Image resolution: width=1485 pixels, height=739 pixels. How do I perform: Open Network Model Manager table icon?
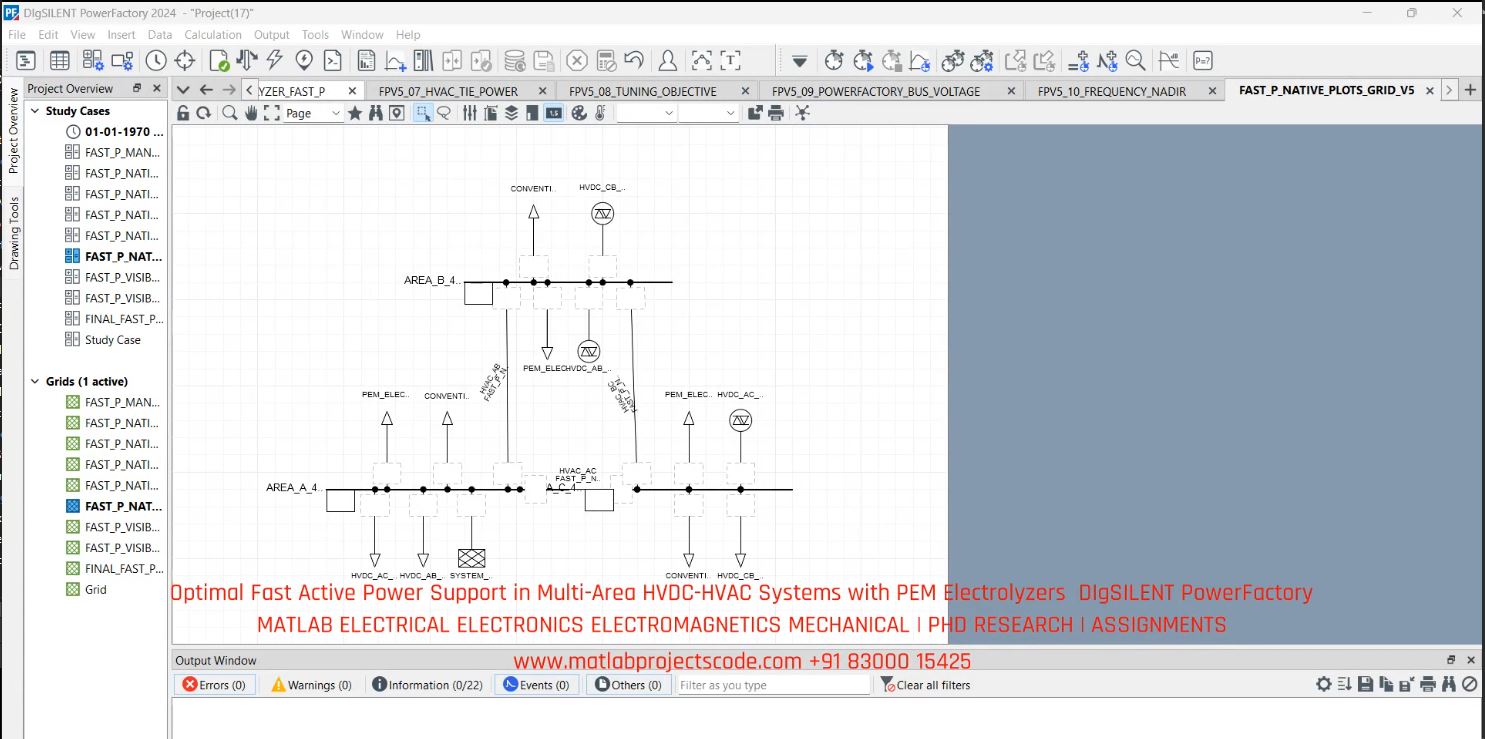pyautogui.click(x=59, y=61)
